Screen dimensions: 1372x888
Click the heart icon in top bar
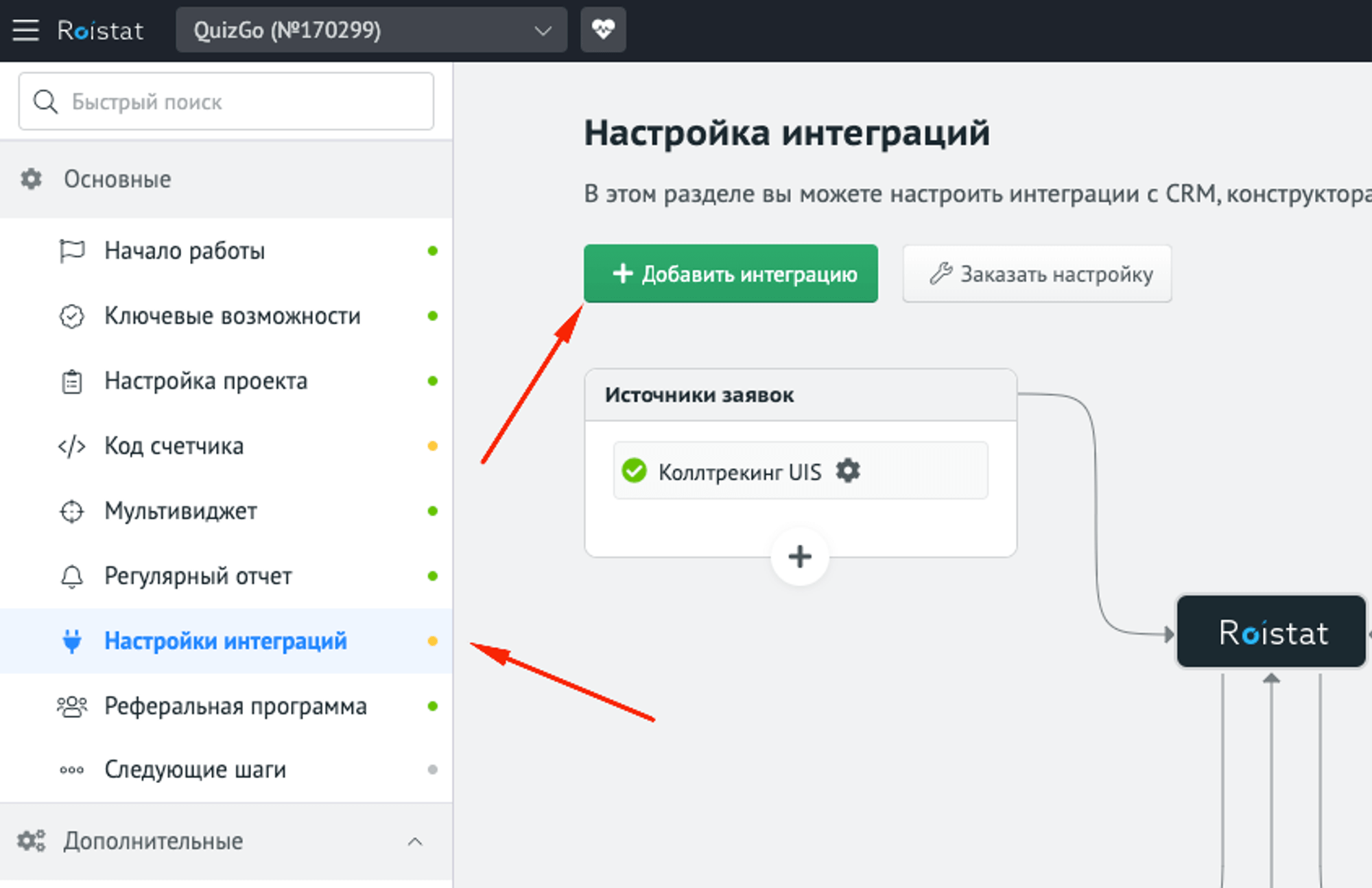pos(602,30)
